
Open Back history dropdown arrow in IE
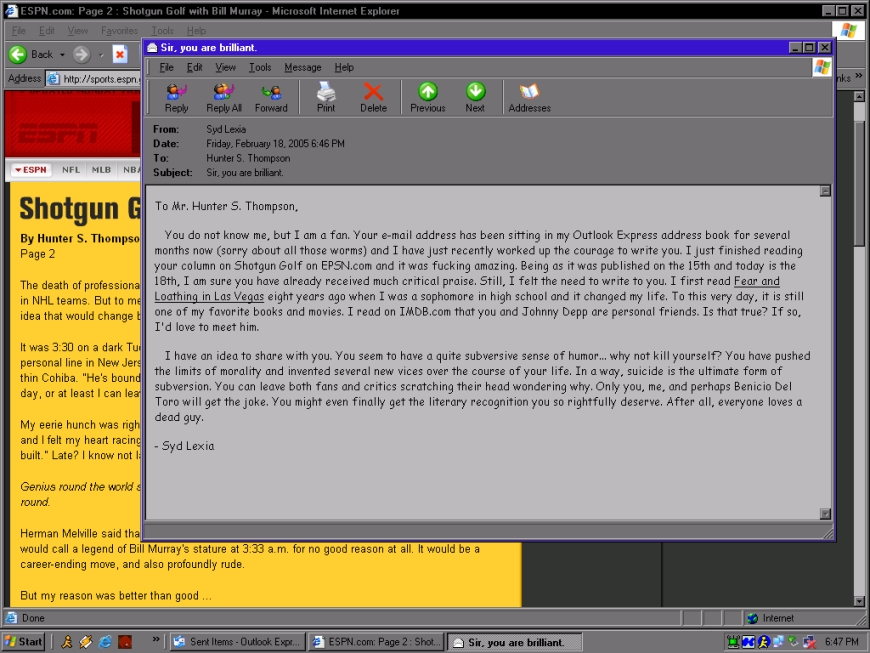[62, 55]
